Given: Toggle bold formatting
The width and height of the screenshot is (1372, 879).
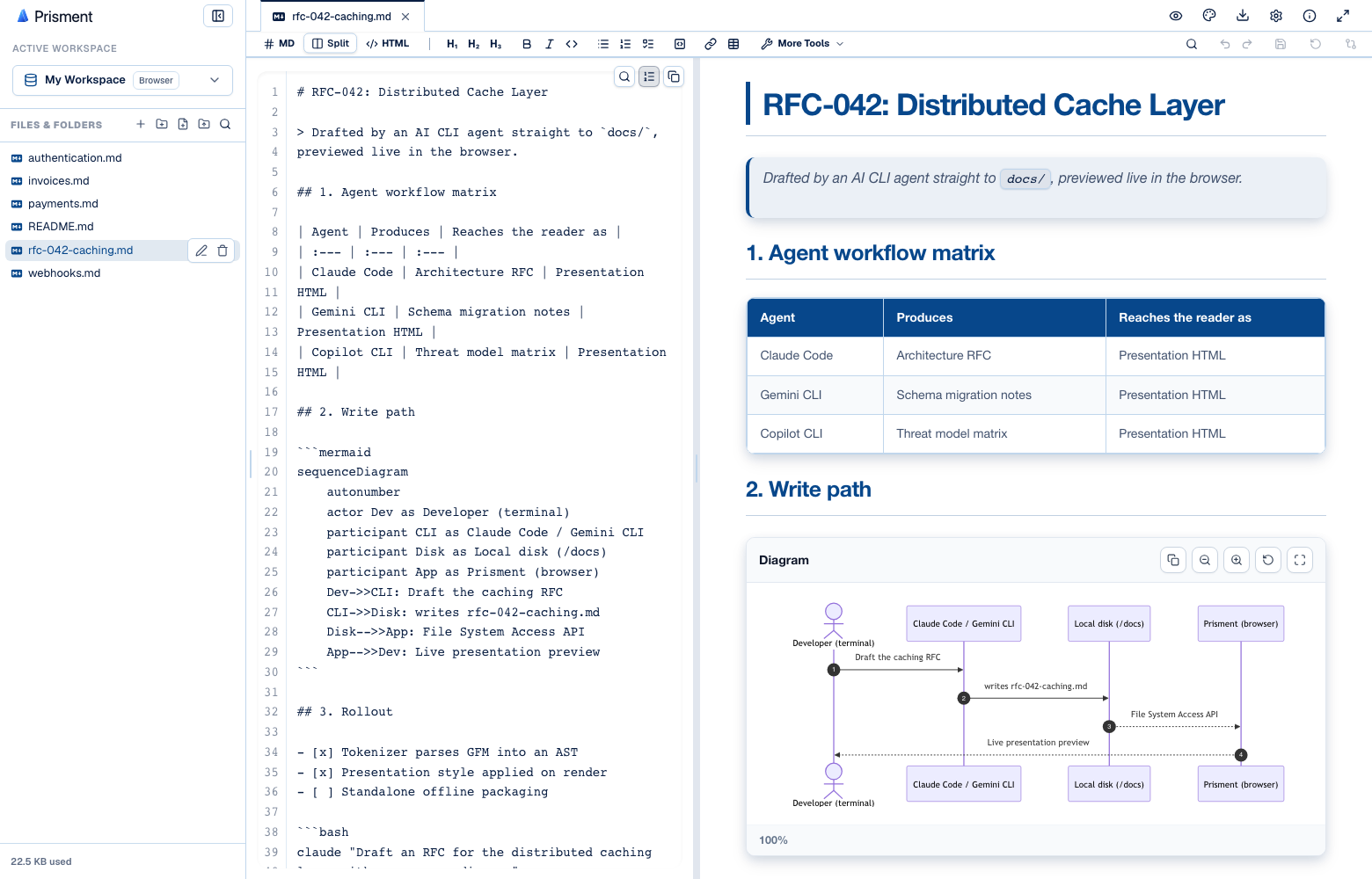Looking at the screenshot, I should click(x=527, y=44).
